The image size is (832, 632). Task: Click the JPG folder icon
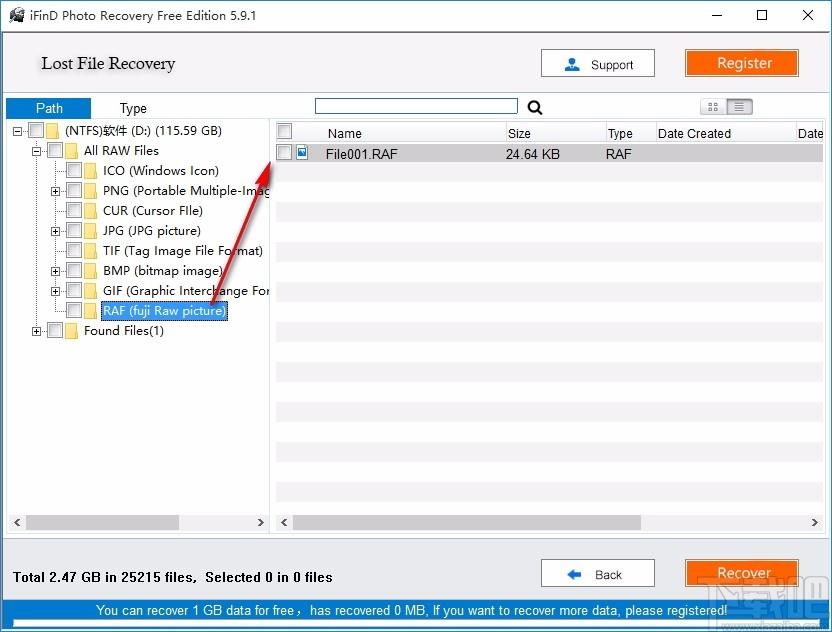[90, 231]
